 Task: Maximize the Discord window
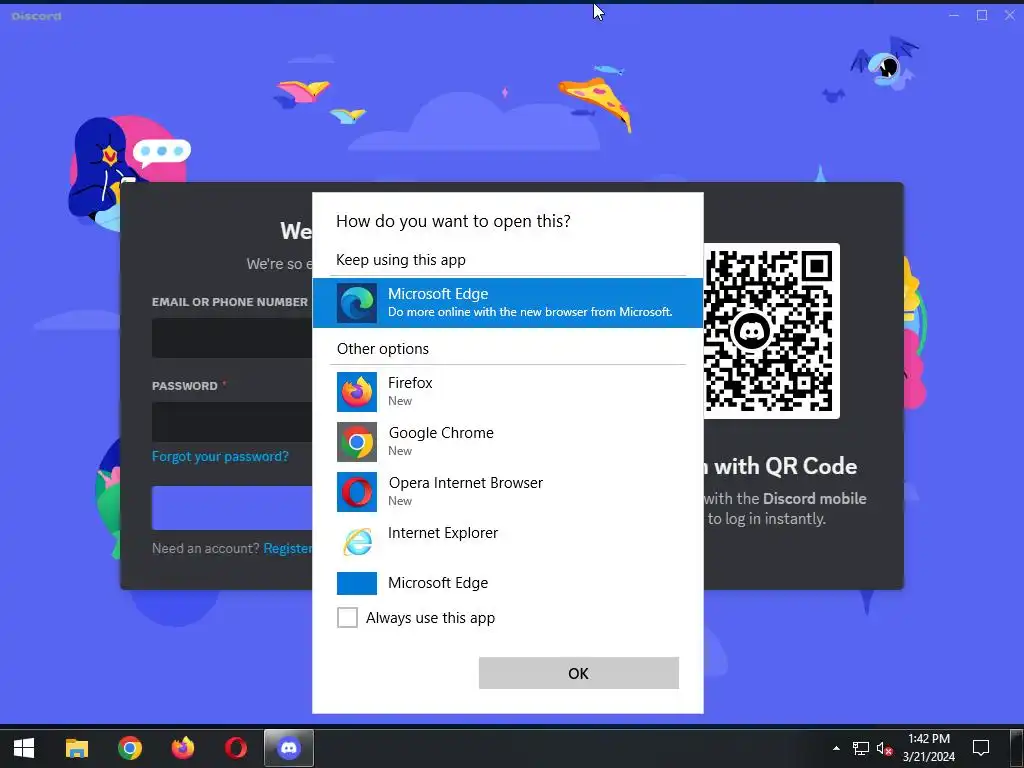point(982,15)
